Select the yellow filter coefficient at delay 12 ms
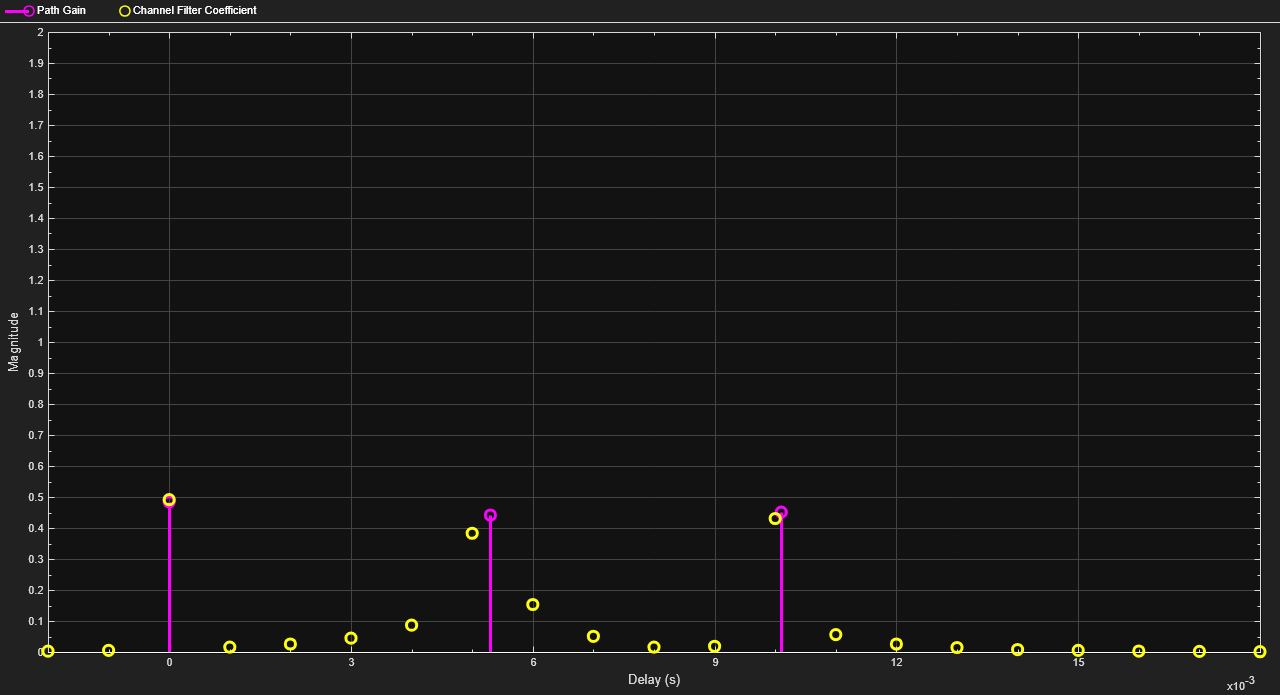Image resolution: width=1280 pixels, height=695 pixels. [x=896, y=644]
